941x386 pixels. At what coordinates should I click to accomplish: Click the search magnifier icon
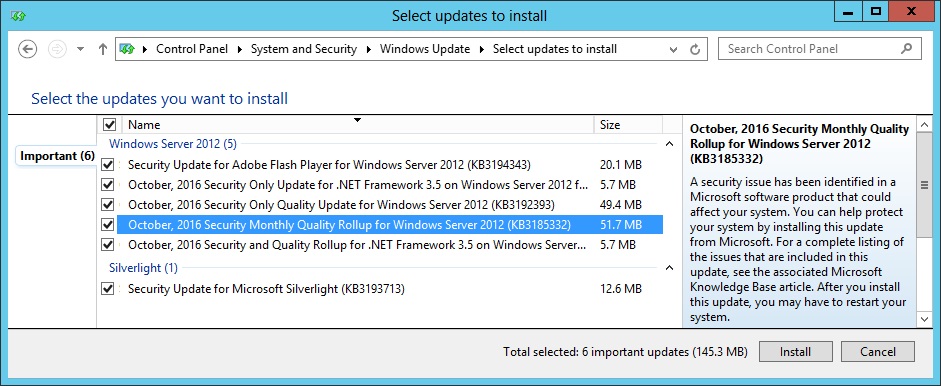[907, 49]
